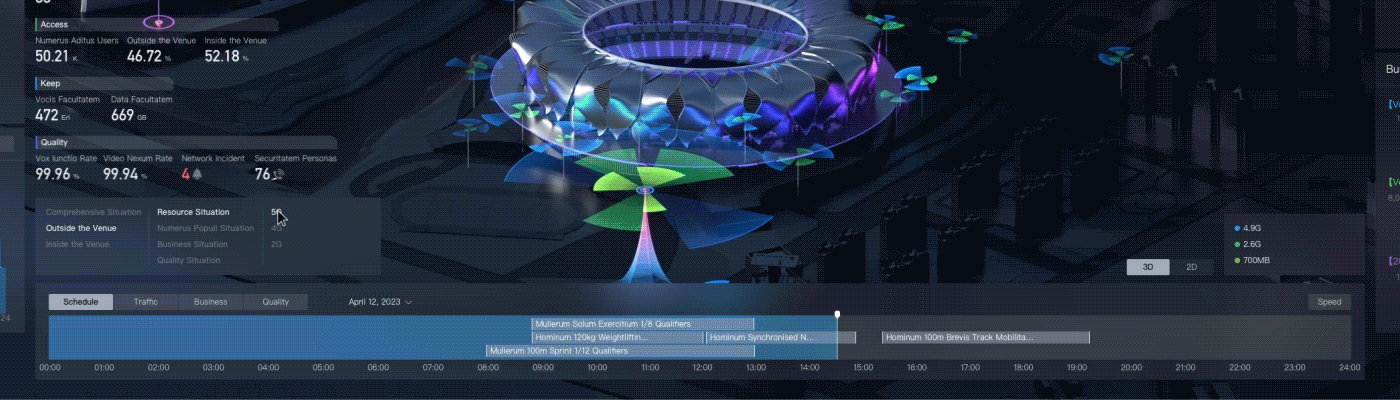The width and height of the screenshot is (1400, 400).
Task: Select the 2G network option
Action: (276, 244)
